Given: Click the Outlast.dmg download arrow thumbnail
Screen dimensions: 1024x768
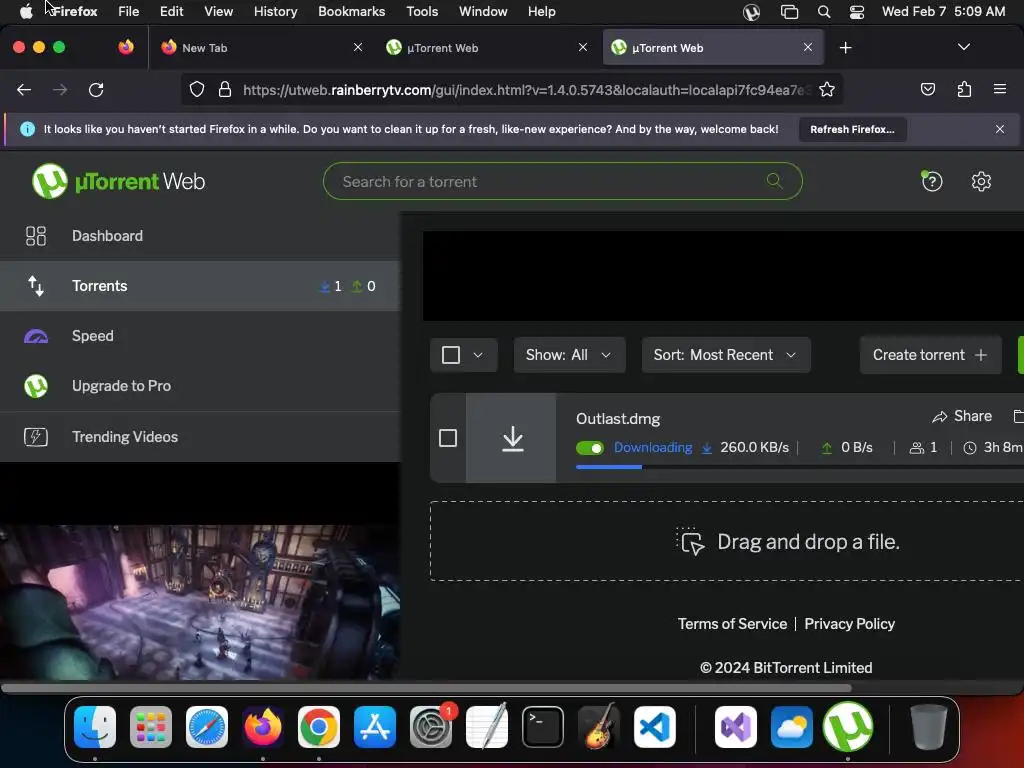Looking at the screenshot, I should (513, 438).
